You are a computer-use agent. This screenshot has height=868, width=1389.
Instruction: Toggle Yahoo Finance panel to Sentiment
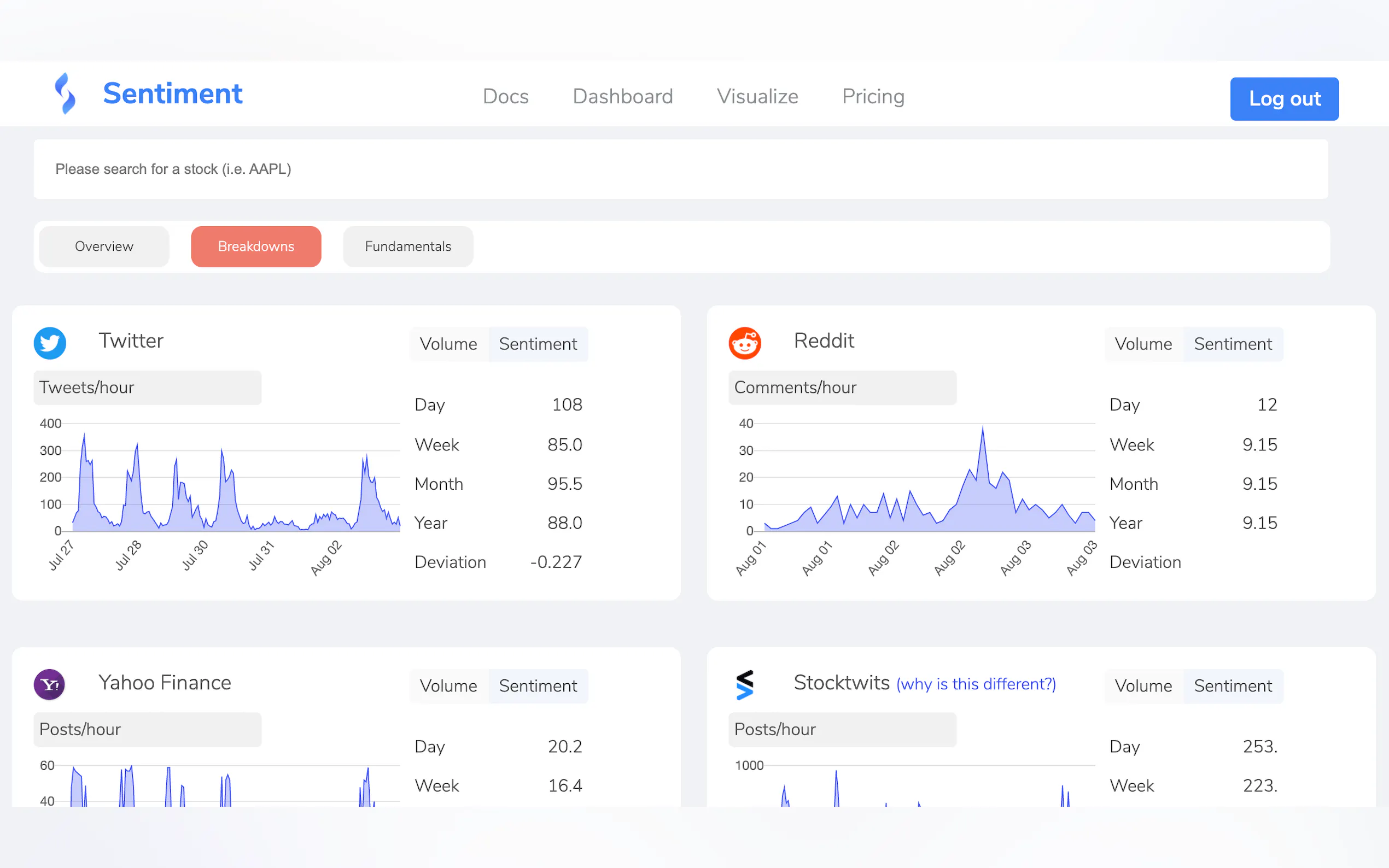(538, 685)
